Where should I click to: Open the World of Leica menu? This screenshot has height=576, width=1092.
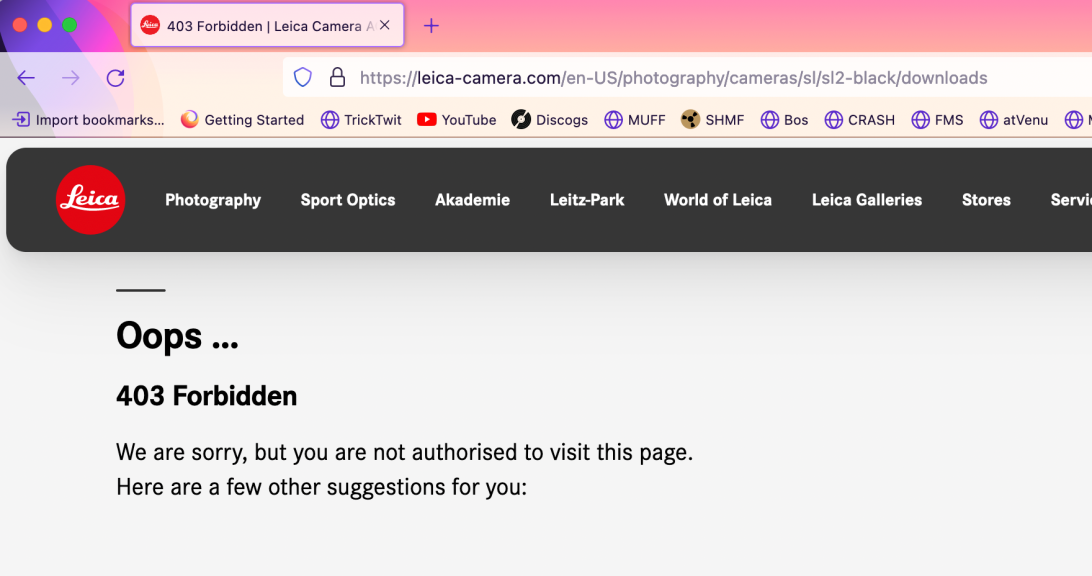tap(718, 200)
